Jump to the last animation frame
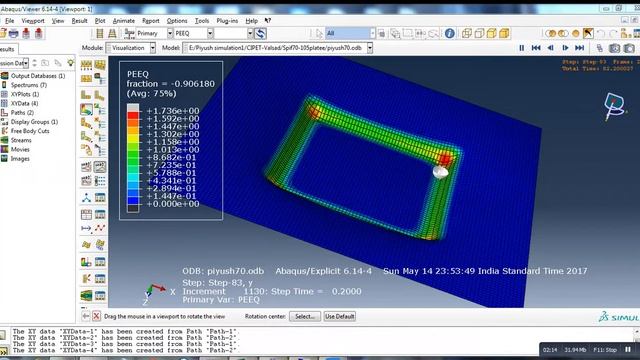Viewport: 640px width, 360px height. pos(580,48)
